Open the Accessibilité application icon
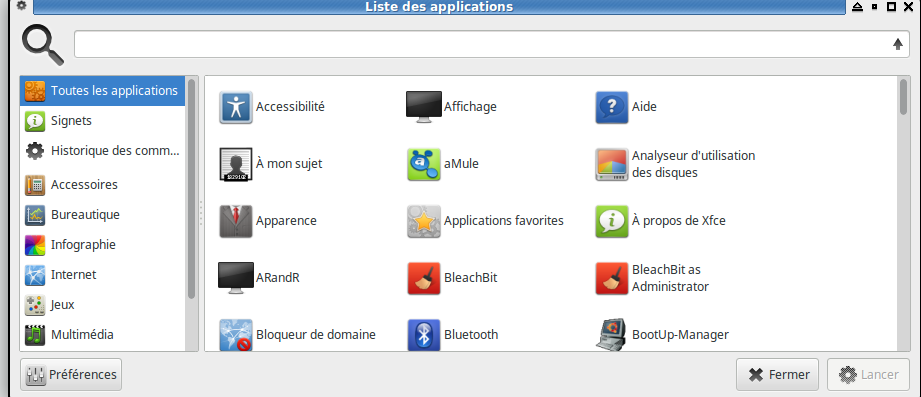921x397 pixels. tap(236, 107)
